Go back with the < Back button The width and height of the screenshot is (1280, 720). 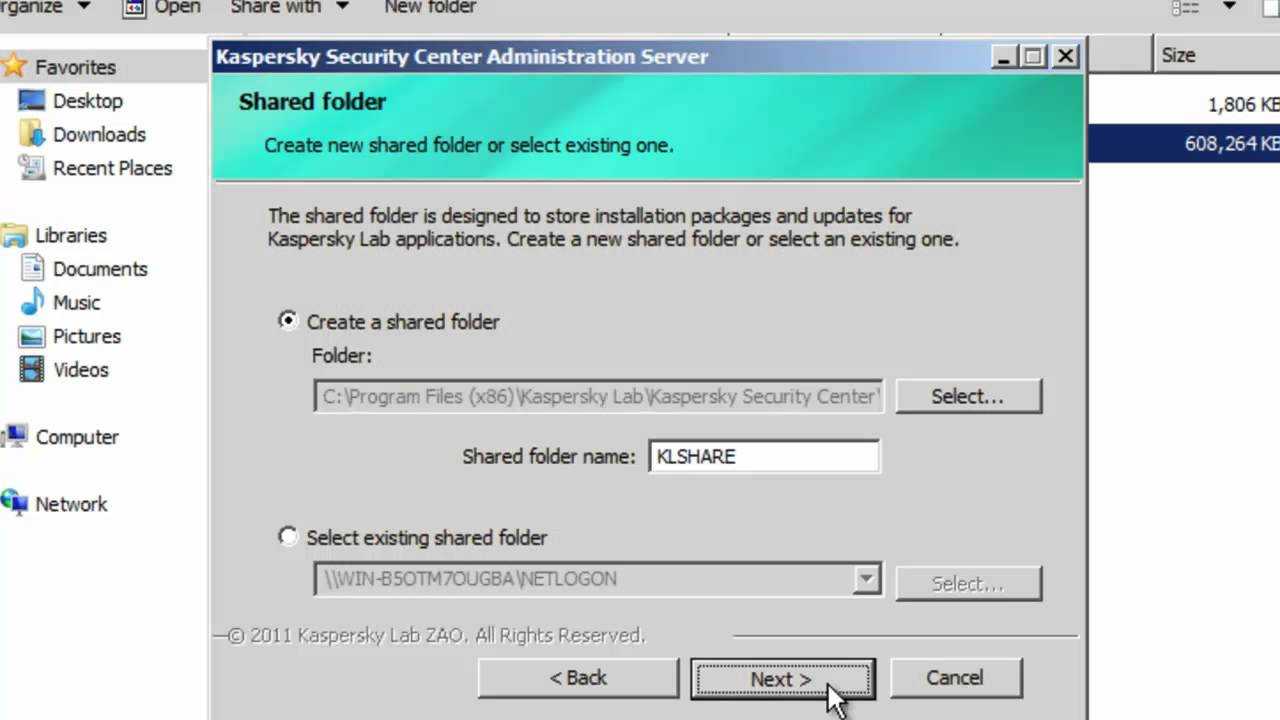coord(578,678)
